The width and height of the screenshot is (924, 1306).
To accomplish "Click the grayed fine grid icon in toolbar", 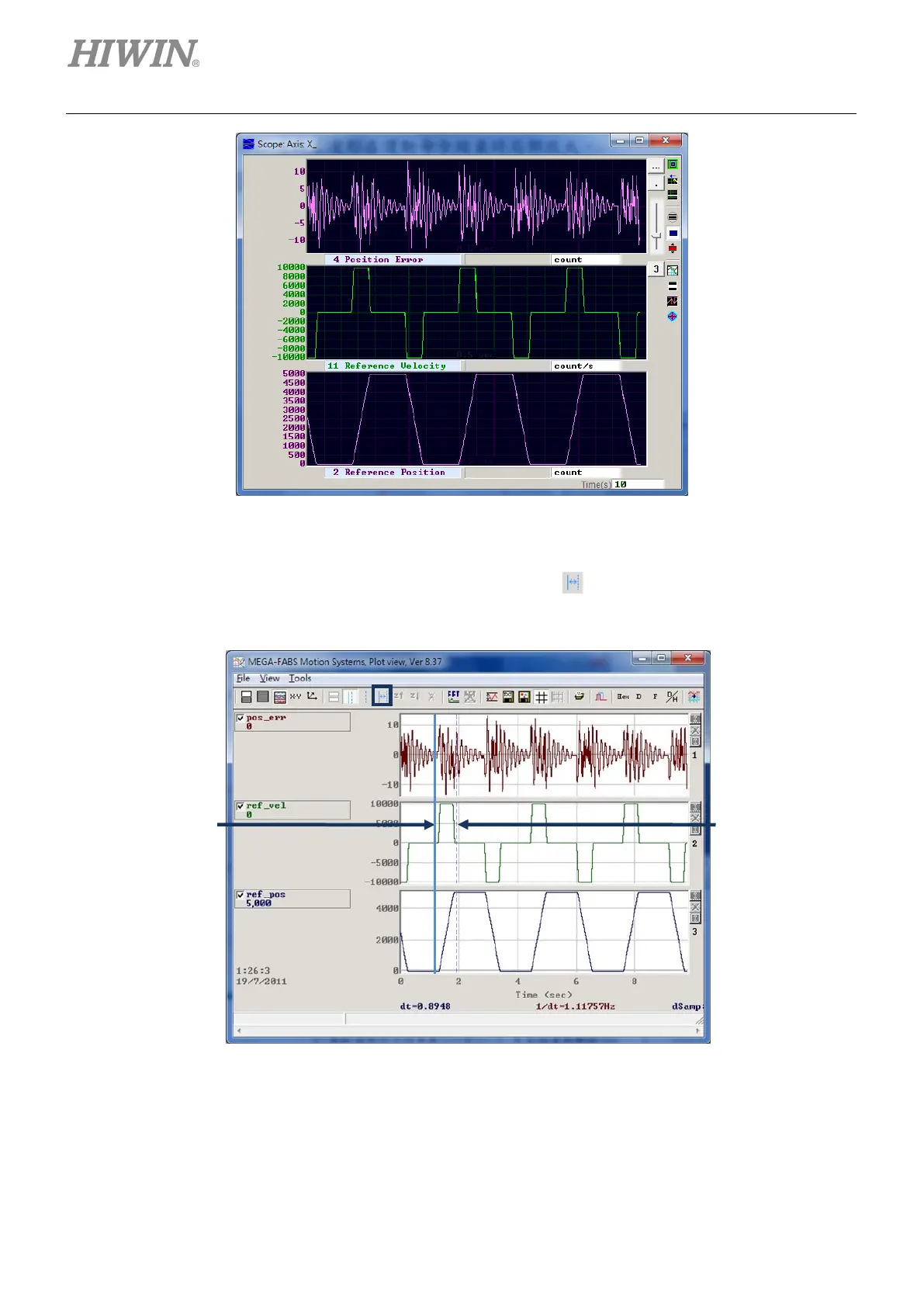I will point(557,697).
